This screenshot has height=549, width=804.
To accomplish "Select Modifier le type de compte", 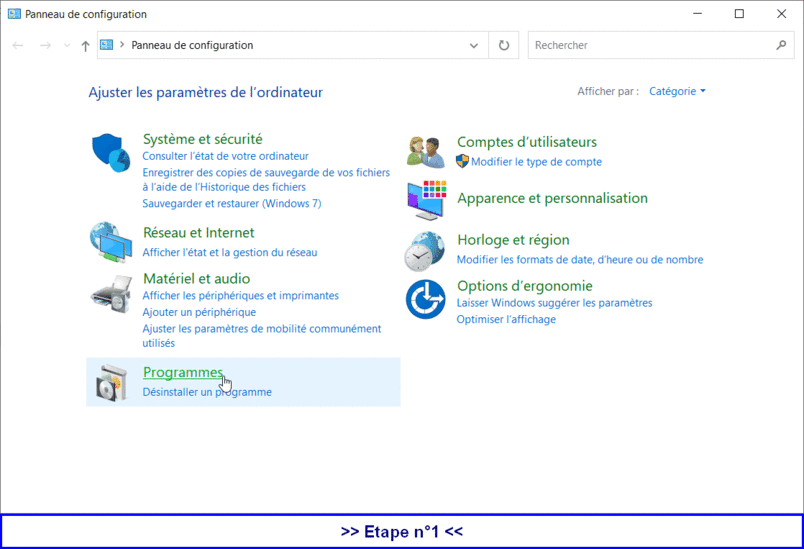I will pos(536,162).
